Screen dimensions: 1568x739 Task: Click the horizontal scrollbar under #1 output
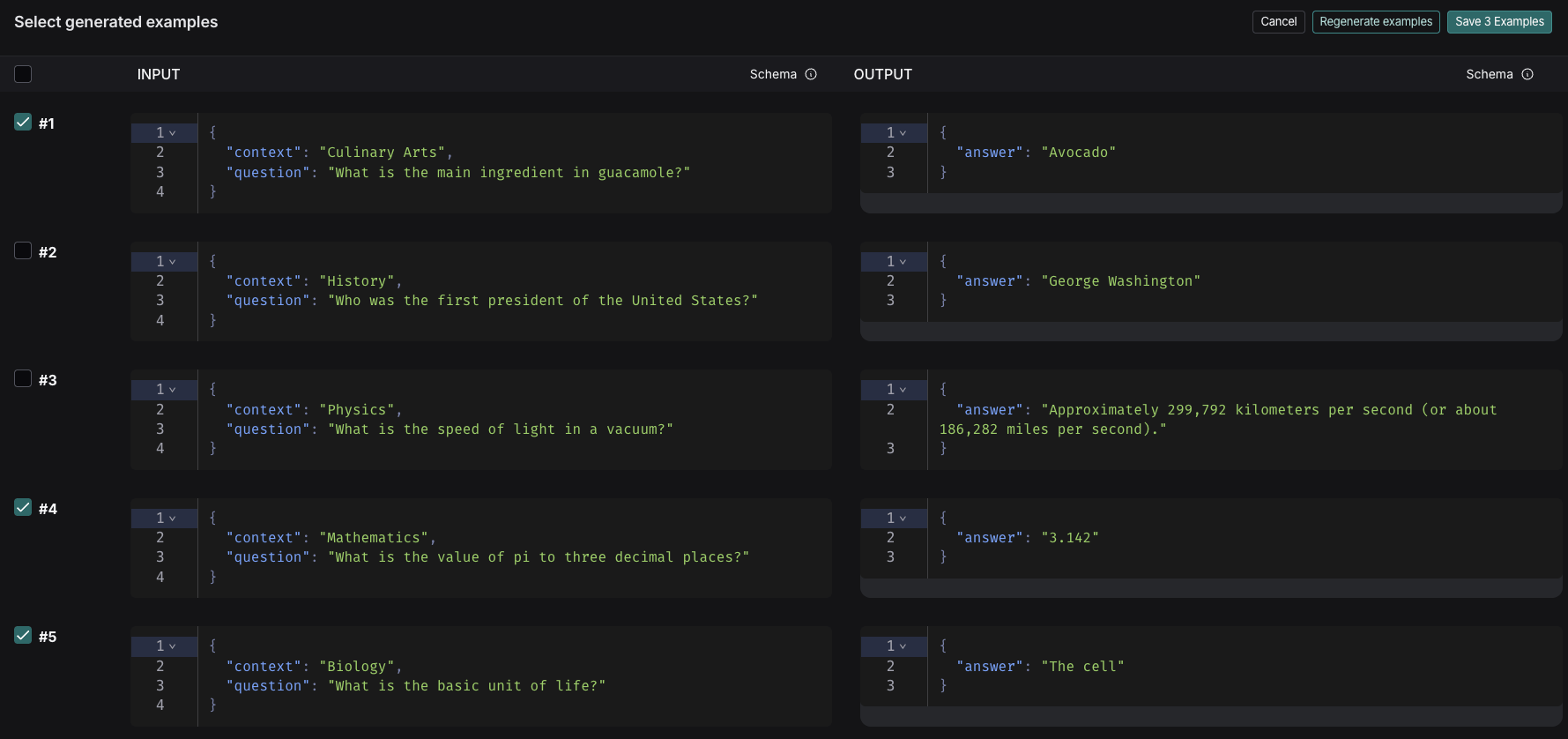point(1211,203)
